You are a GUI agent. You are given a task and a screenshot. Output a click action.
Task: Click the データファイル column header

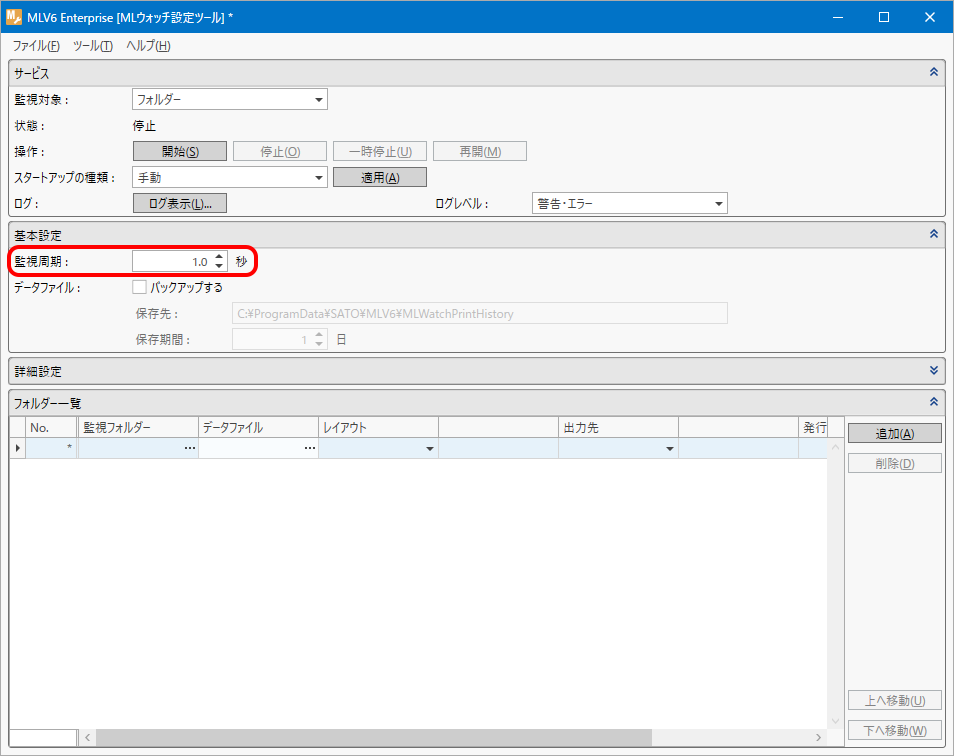(258, 428)
